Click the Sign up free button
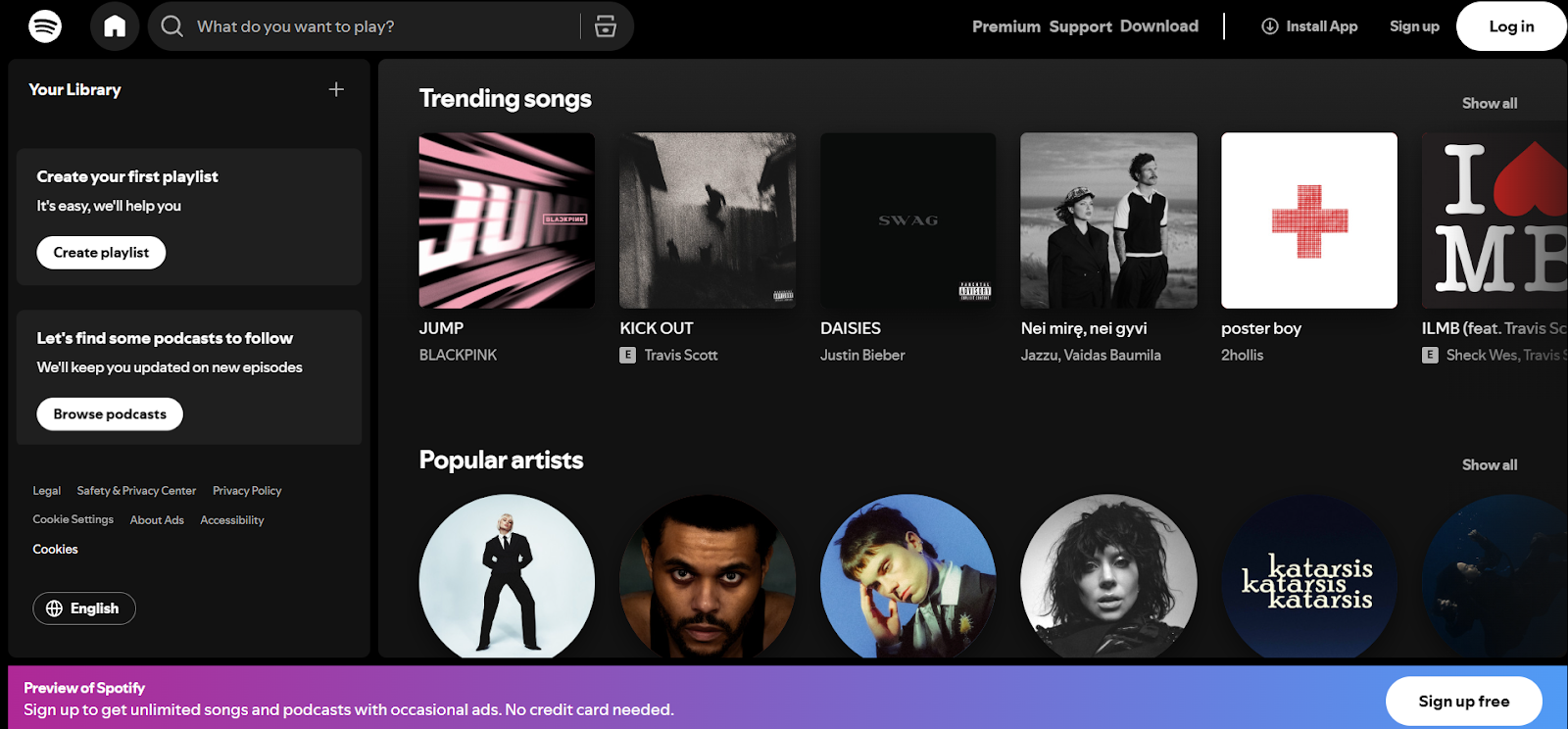 (x=1464, y=702)
